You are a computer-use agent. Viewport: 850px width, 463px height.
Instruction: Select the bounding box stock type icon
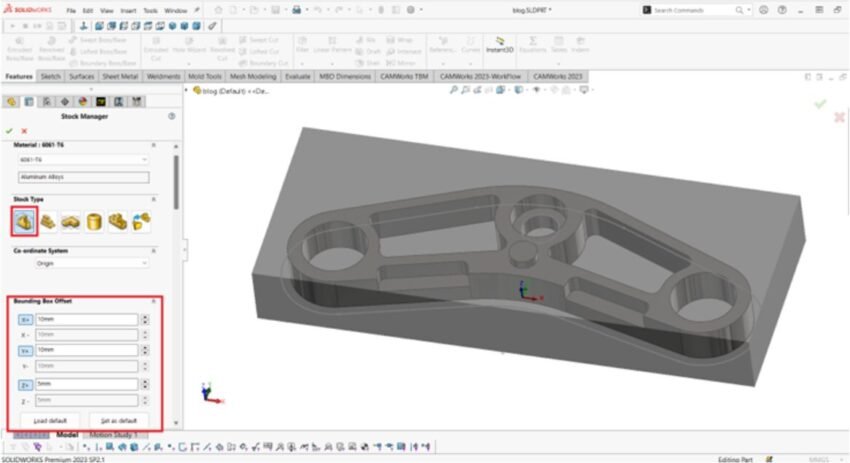tap(25, 220)
